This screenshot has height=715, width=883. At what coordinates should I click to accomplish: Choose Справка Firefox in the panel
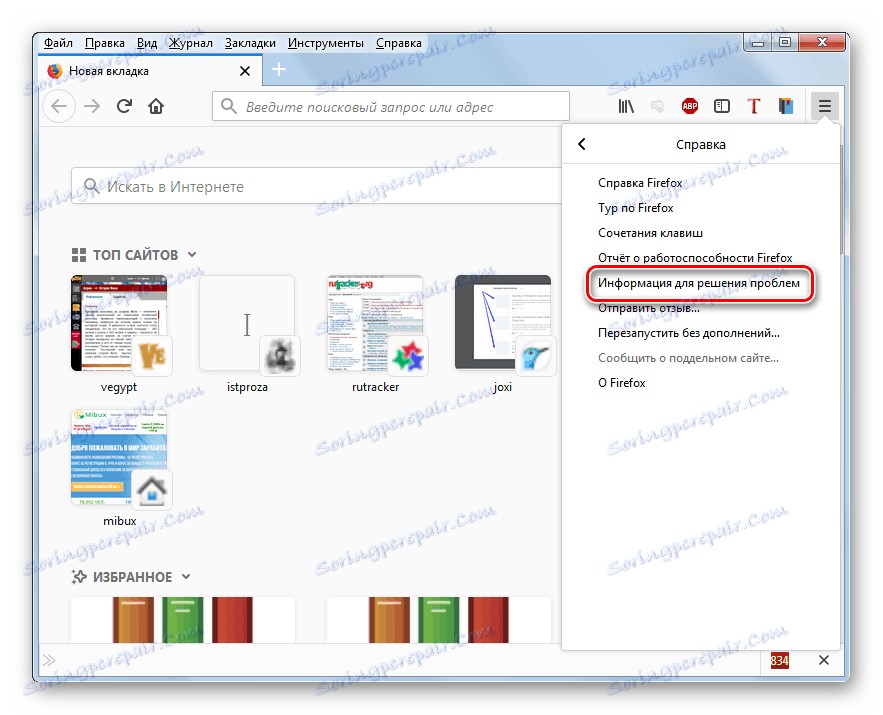click(x=640, y=183)
